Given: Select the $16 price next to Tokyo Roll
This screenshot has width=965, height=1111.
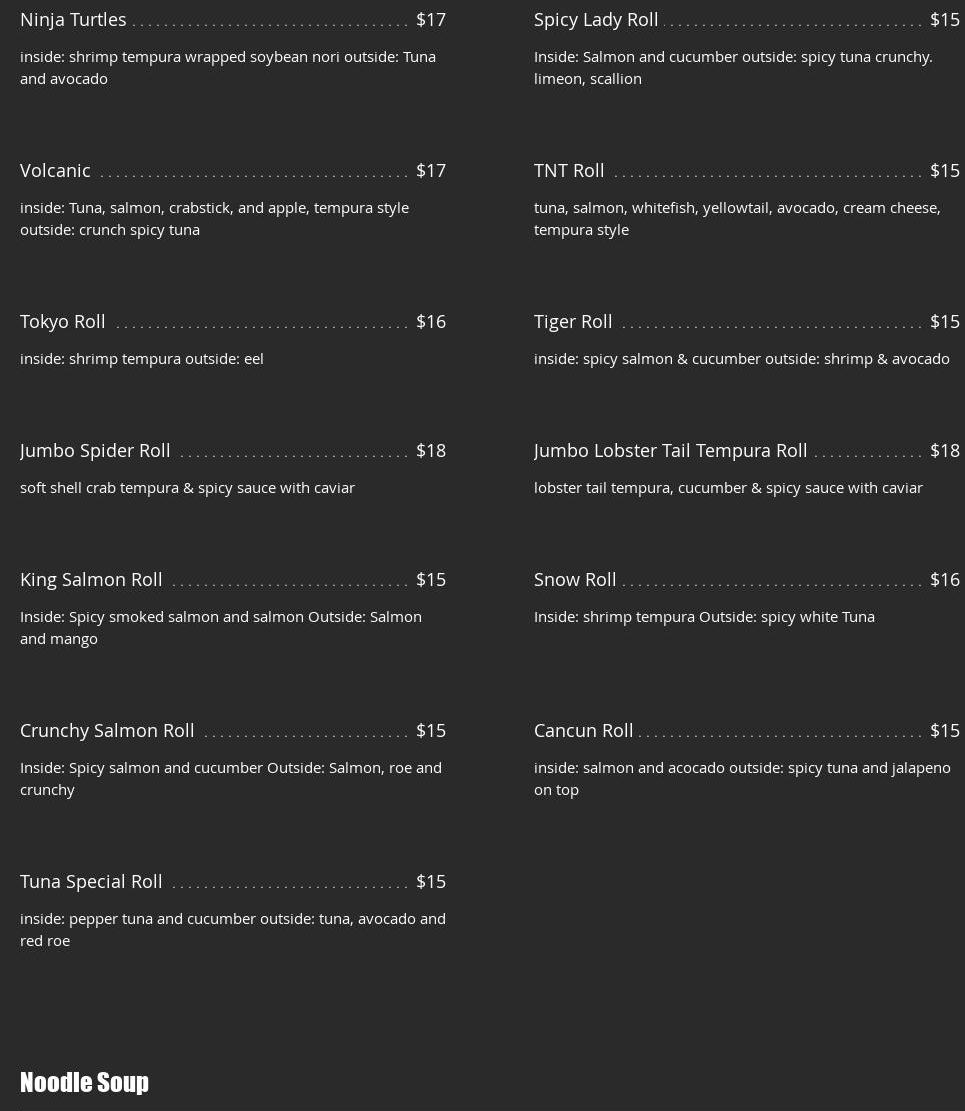Looking at the screenshot, I should pos(431,322).
